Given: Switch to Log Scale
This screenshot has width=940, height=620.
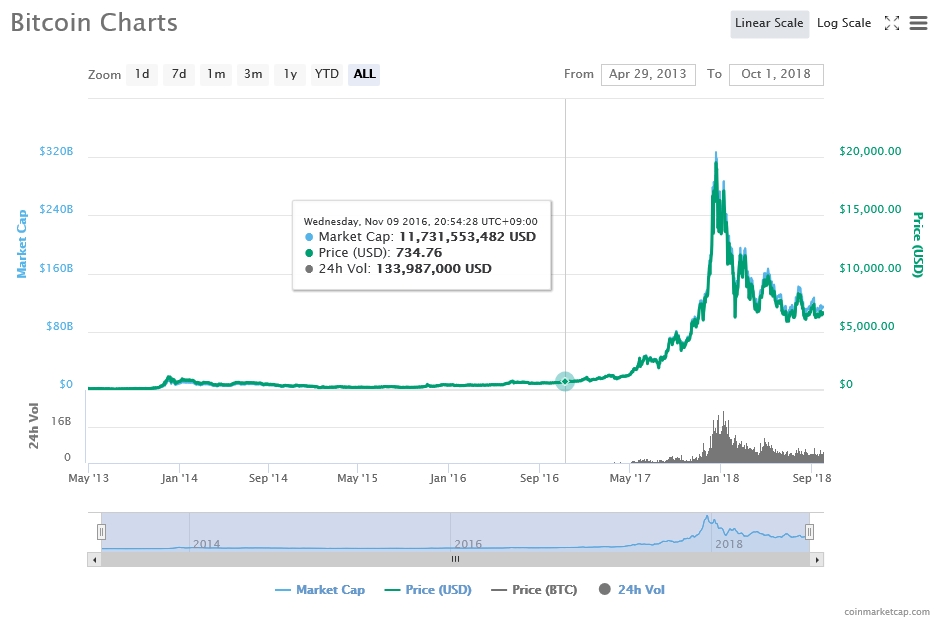Looking at the screenshot, I should (843, 23).
